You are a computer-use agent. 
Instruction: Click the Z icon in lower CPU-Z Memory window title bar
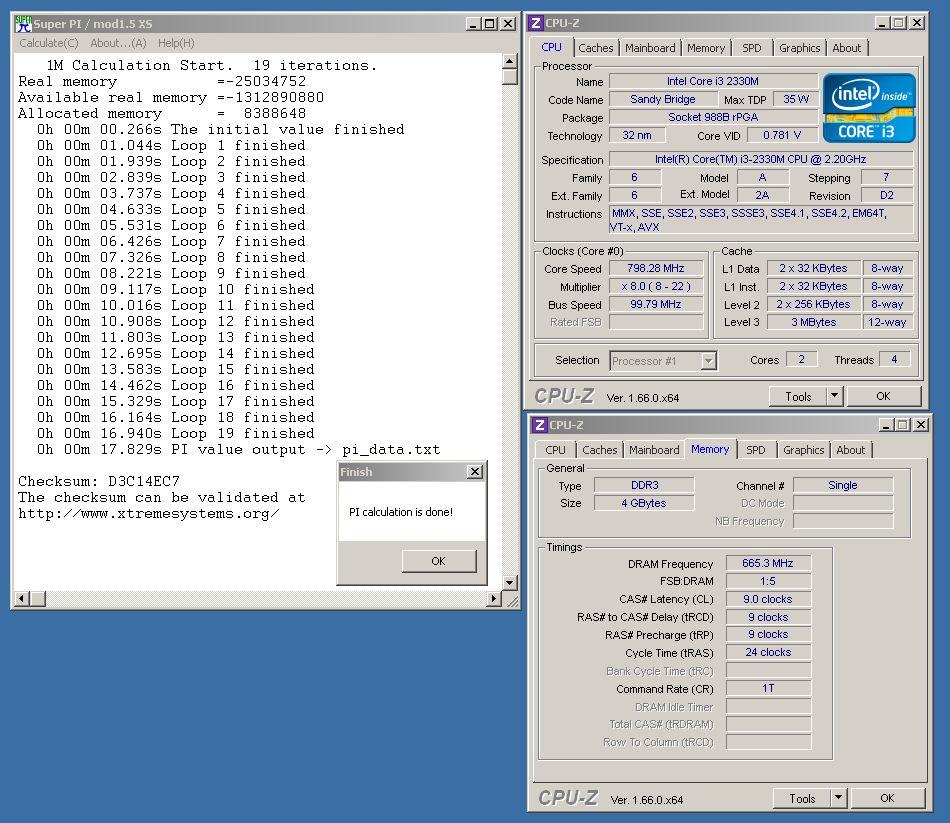click(x=539, y=425)
